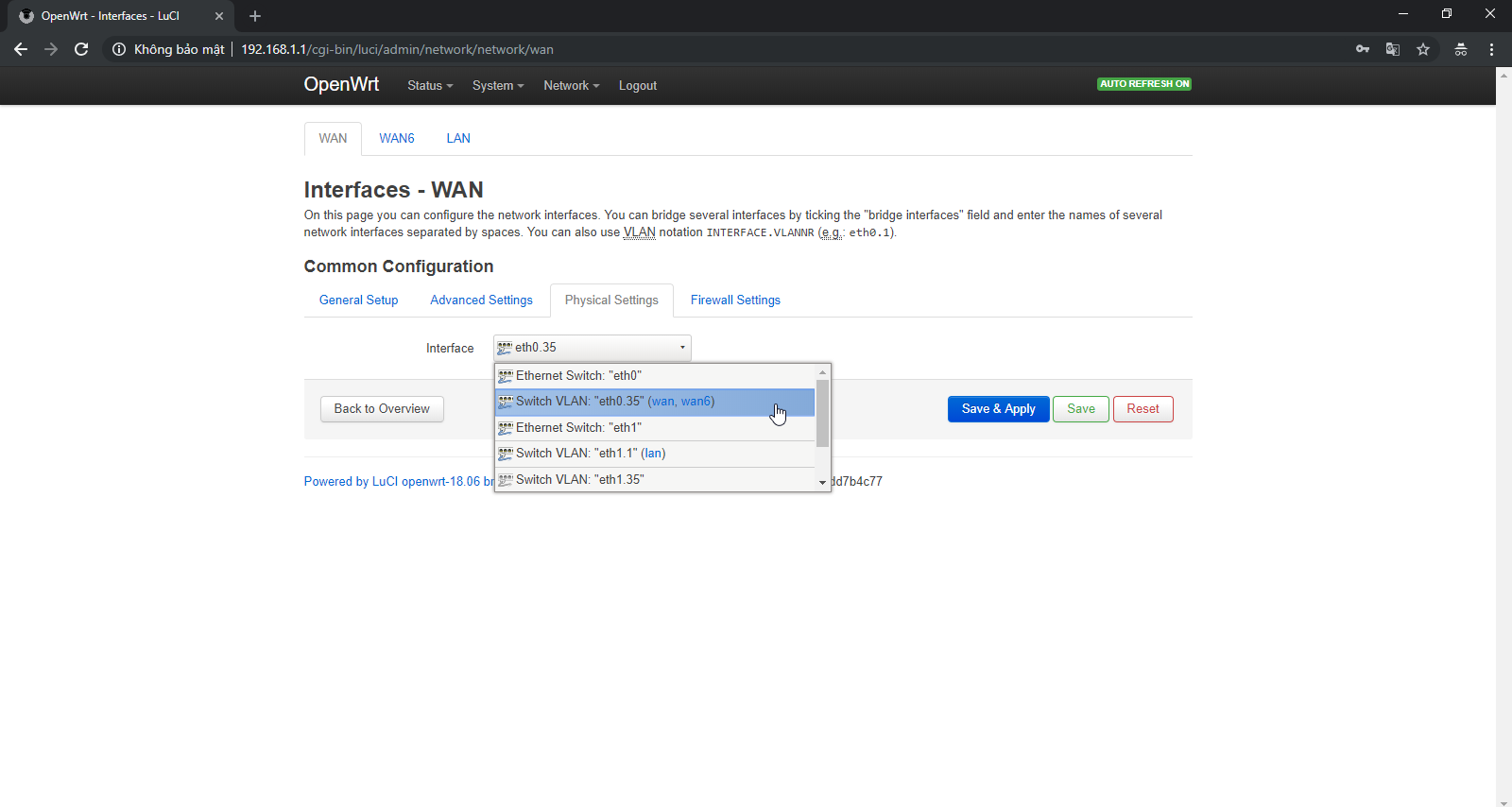Click the dropdown list scroll down arrow
The image size is (1512, 807).
point(822,482)
